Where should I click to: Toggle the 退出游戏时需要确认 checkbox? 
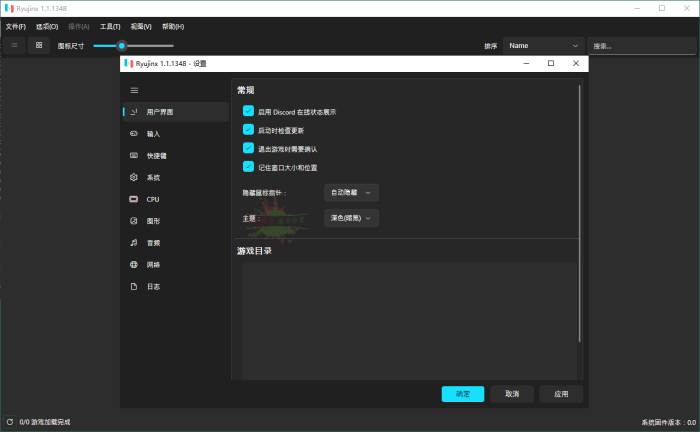248,148
